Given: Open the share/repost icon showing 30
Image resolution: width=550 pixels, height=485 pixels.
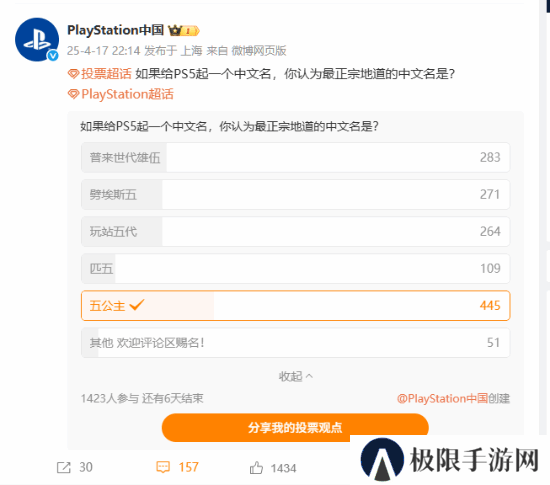Looking at the screenshot, I should 63,467.
